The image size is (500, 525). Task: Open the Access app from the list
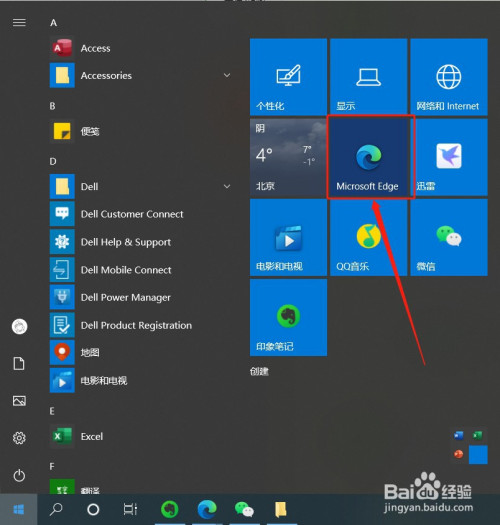(141, 49)
